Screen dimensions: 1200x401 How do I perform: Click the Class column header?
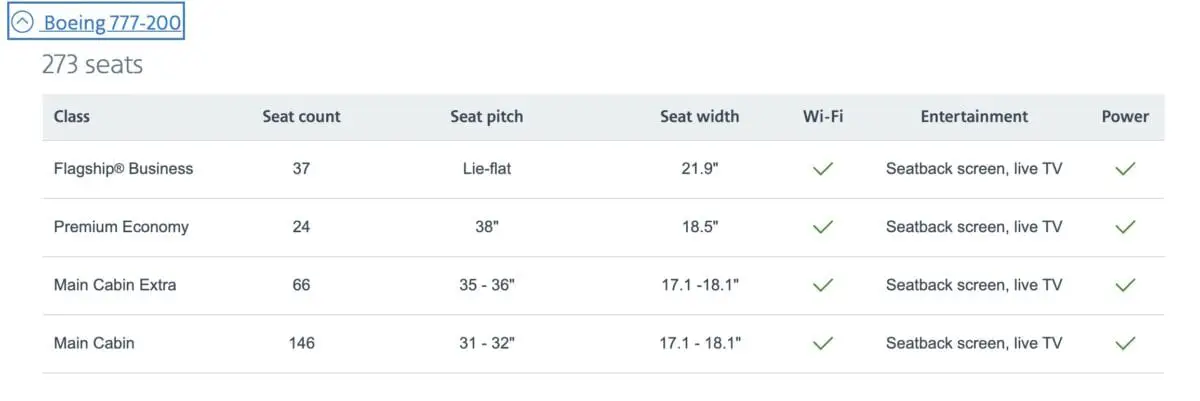click(x=72, y=116)
